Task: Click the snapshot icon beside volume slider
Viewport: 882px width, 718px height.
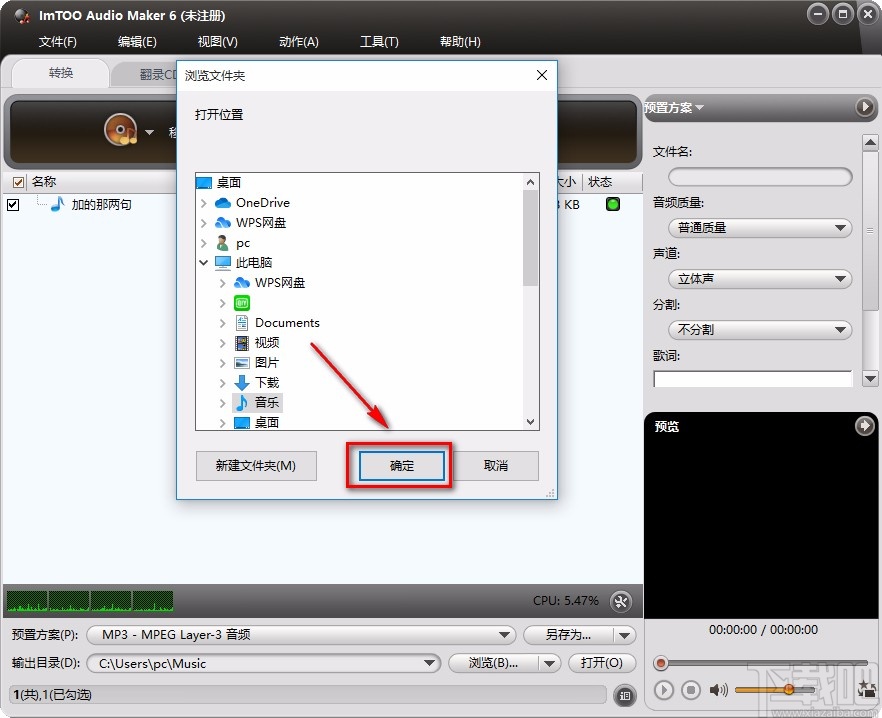Action: tap(866, 690)
